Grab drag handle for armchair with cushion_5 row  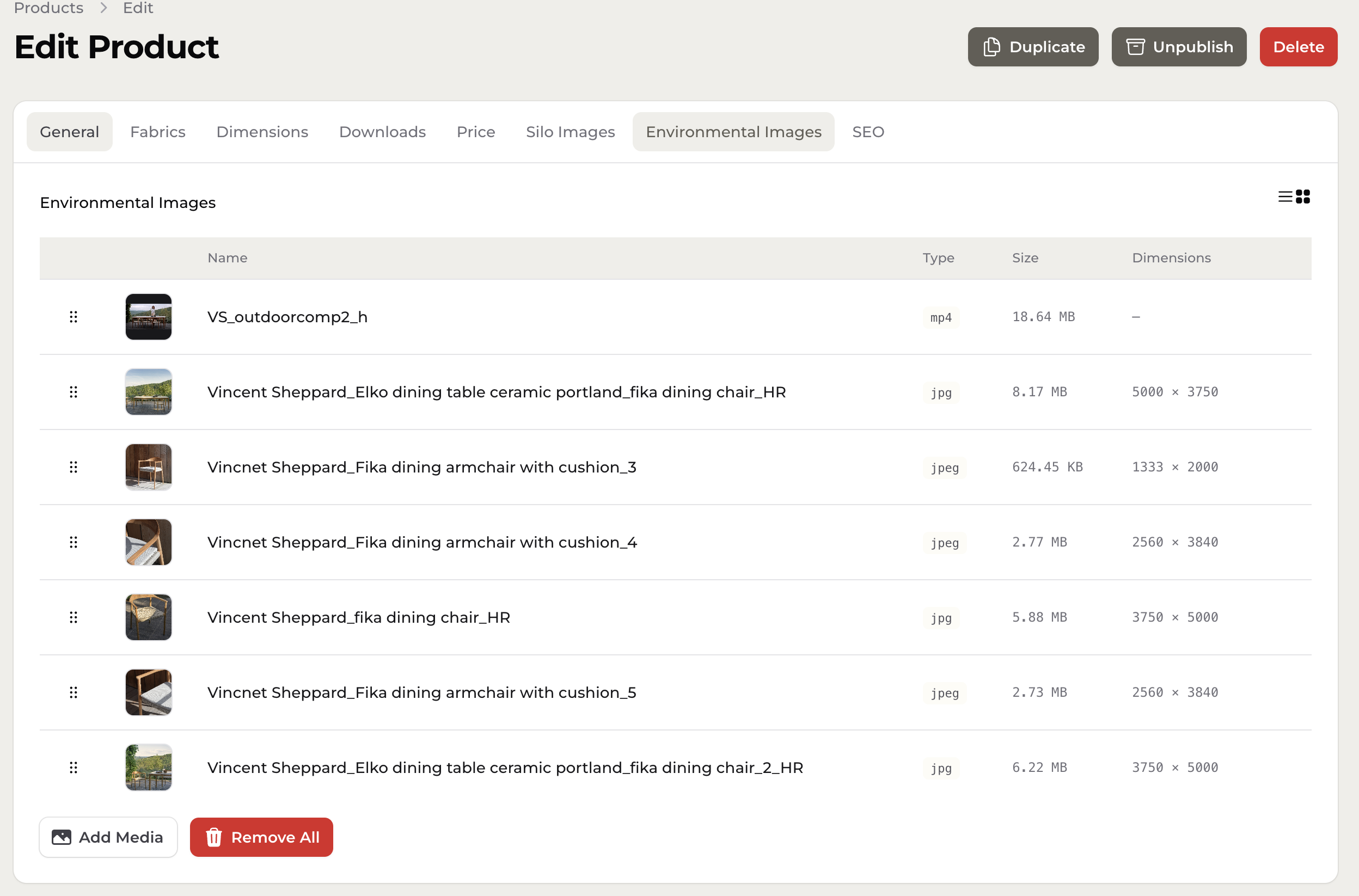pos(73,692)
